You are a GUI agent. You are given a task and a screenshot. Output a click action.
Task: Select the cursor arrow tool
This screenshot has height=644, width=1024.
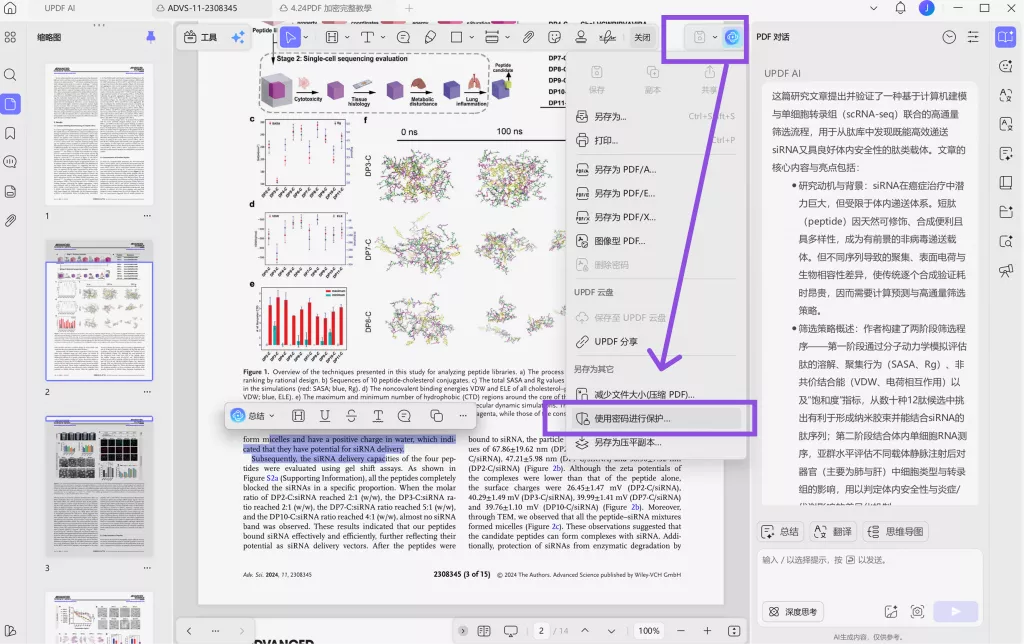pos(290,37)
